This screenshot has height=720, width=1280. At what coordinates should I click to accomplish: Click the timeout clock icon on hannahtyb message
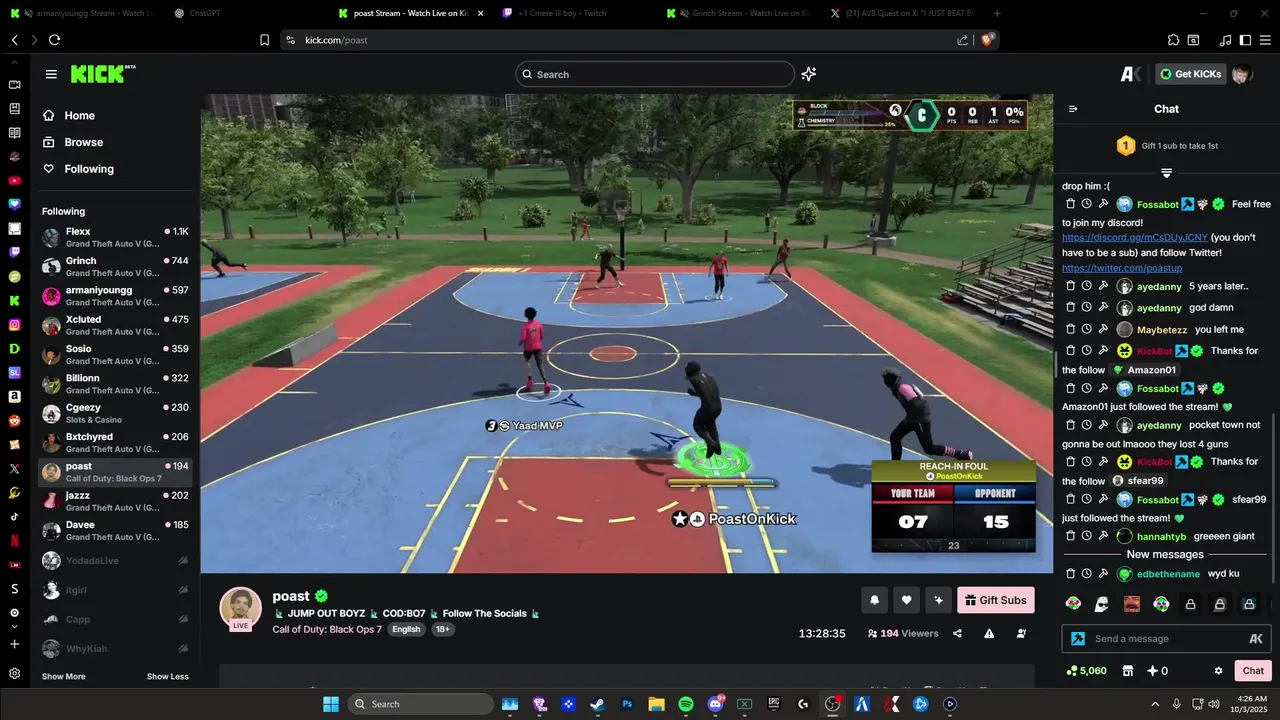1086,536
